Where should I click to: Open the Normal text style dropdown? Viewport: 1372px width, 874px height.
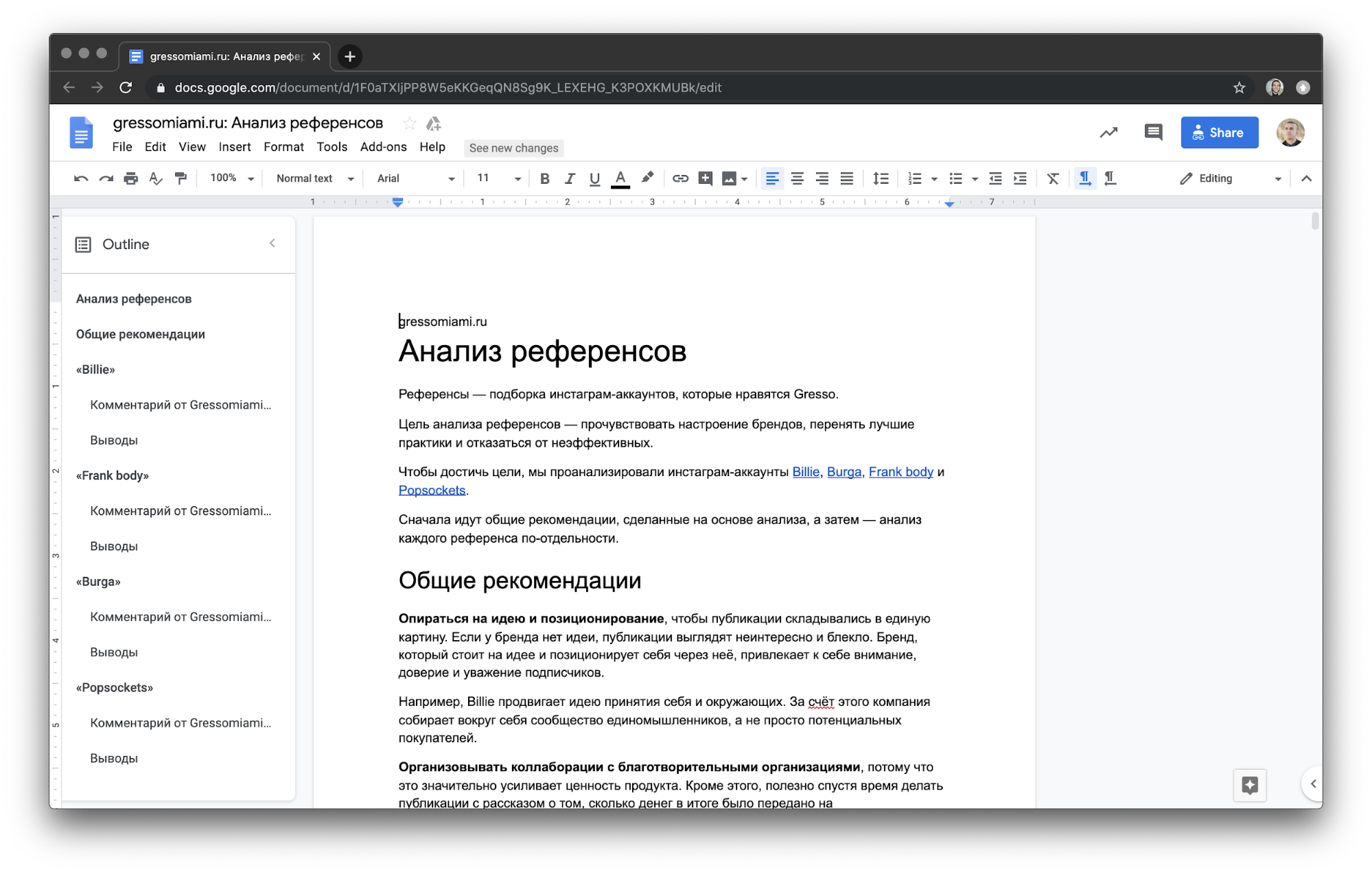click(x=315, y=178)
